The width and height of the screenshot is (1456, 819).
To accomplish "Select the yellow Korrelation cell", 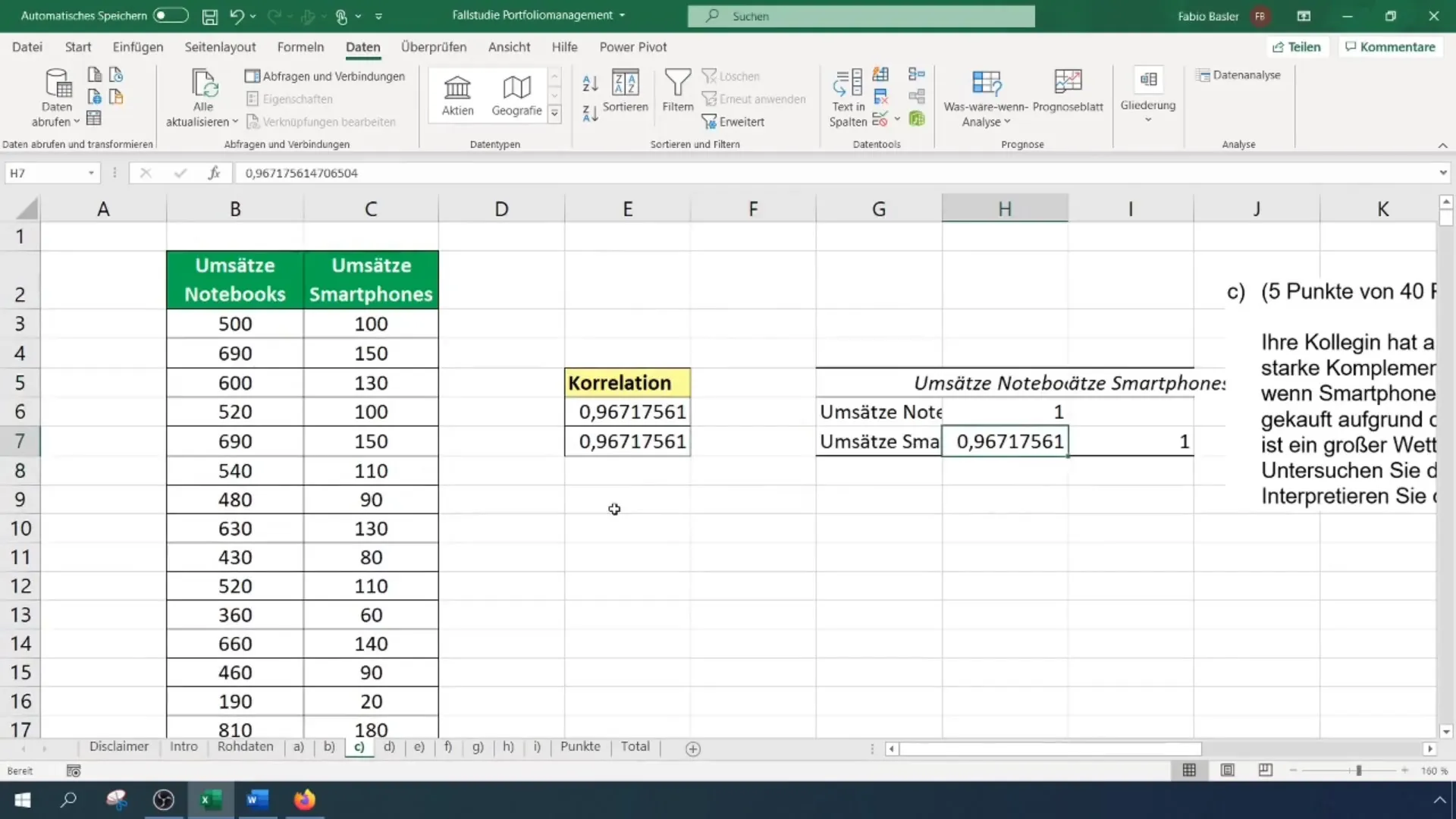I will (627, 382).
